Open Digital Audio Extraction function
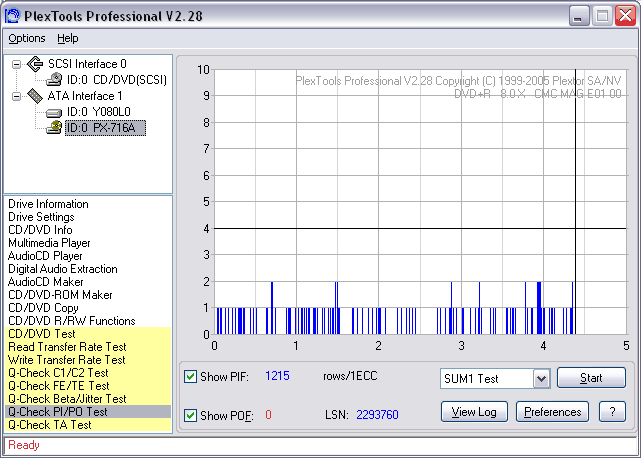641x458 pixels. click(63, 269)
